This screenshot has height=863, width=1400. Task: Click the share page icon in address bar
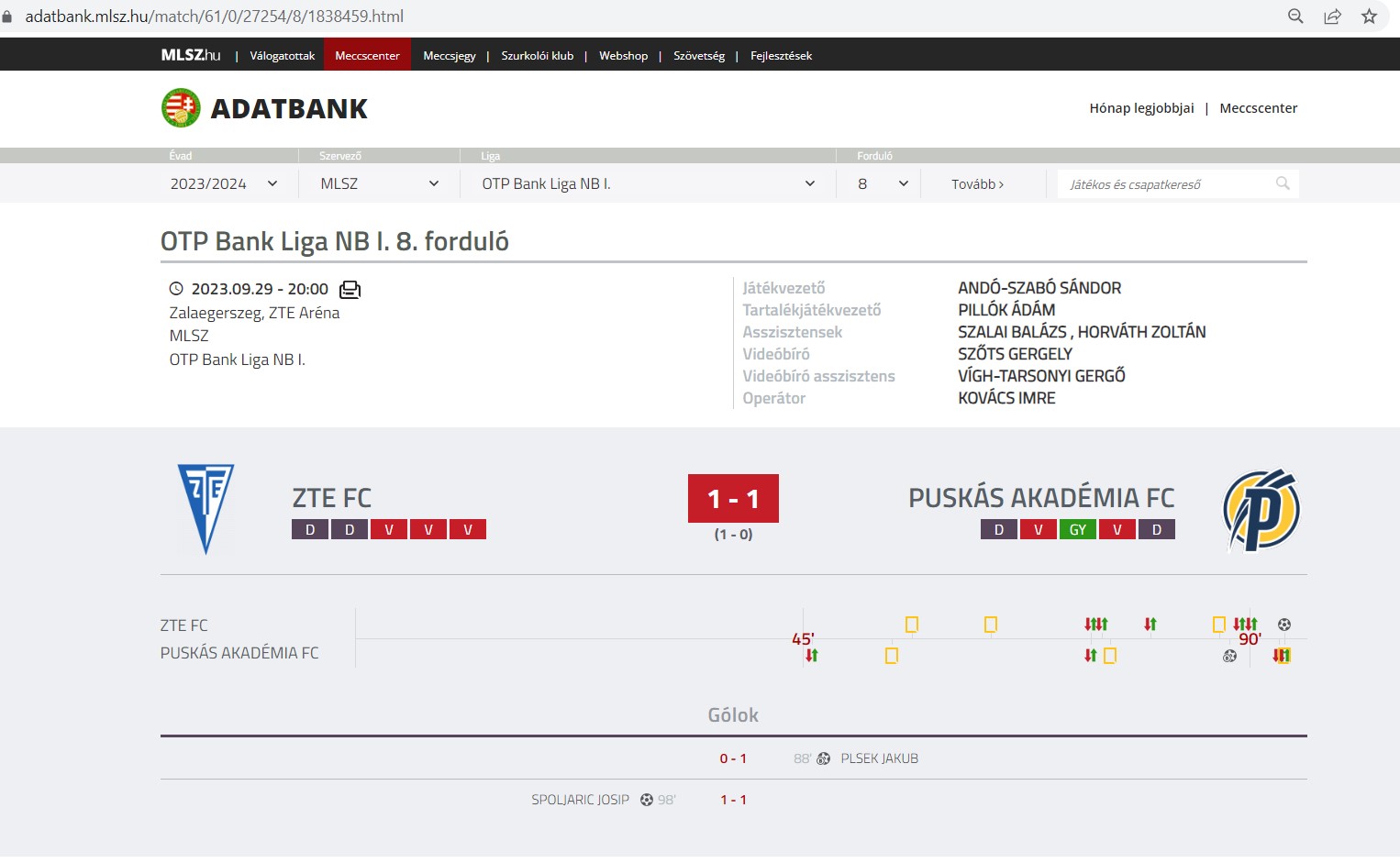click(x=1332, y=16)
